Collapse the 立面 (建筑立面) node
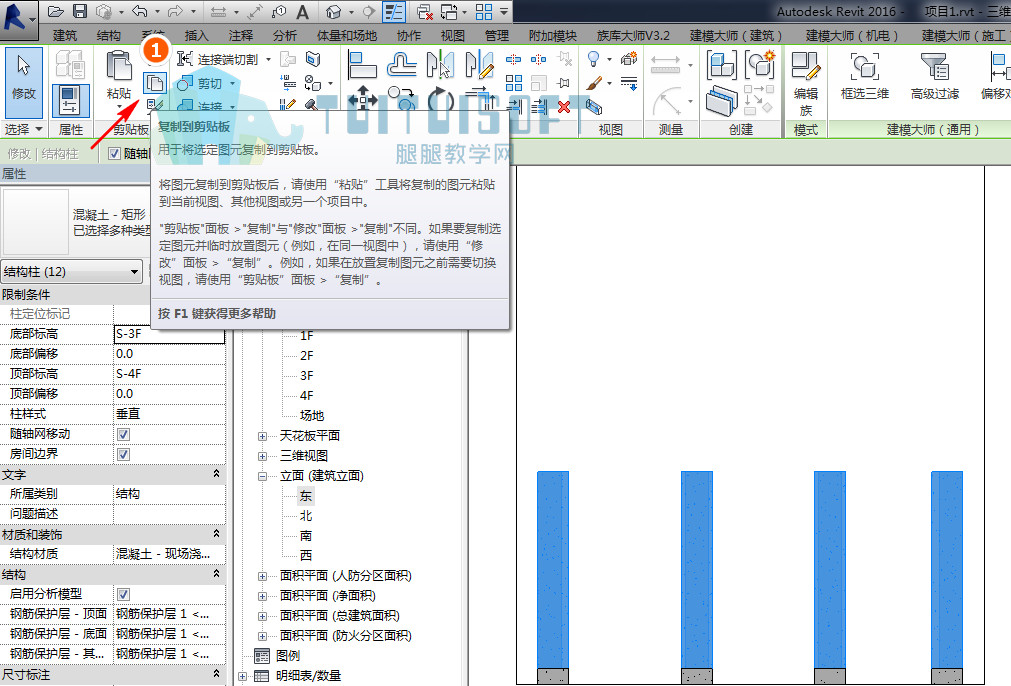Viewport: 1011px width, 686px height. 262,476
